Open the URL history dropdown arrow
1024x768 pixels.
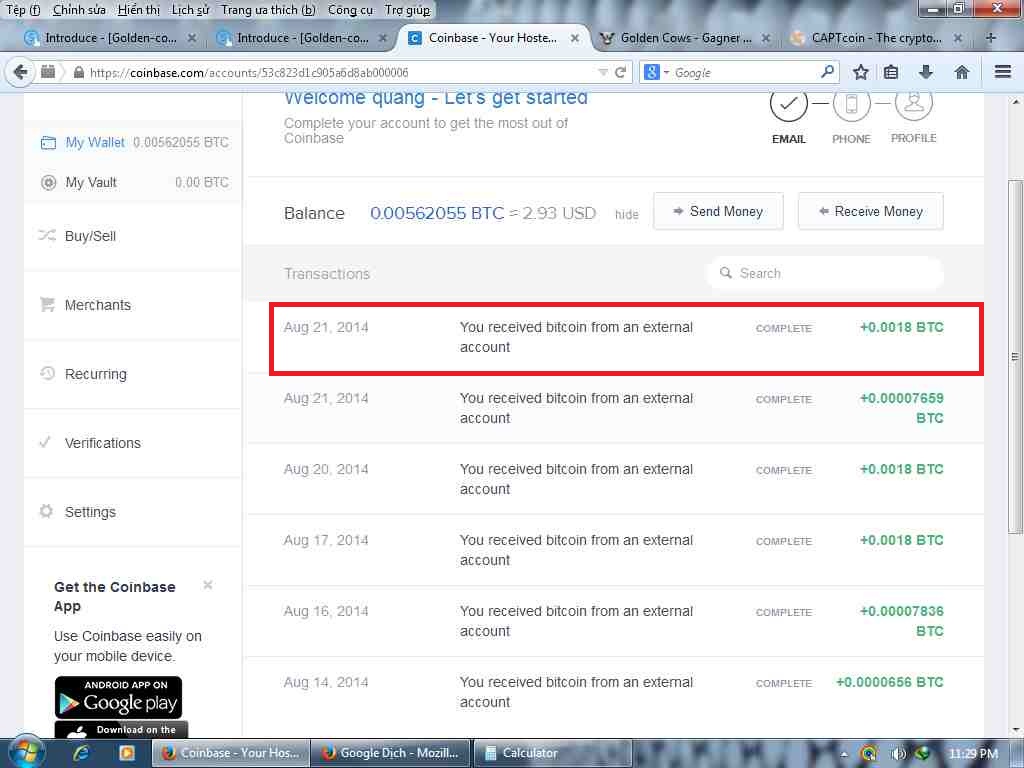pos(603,72)
